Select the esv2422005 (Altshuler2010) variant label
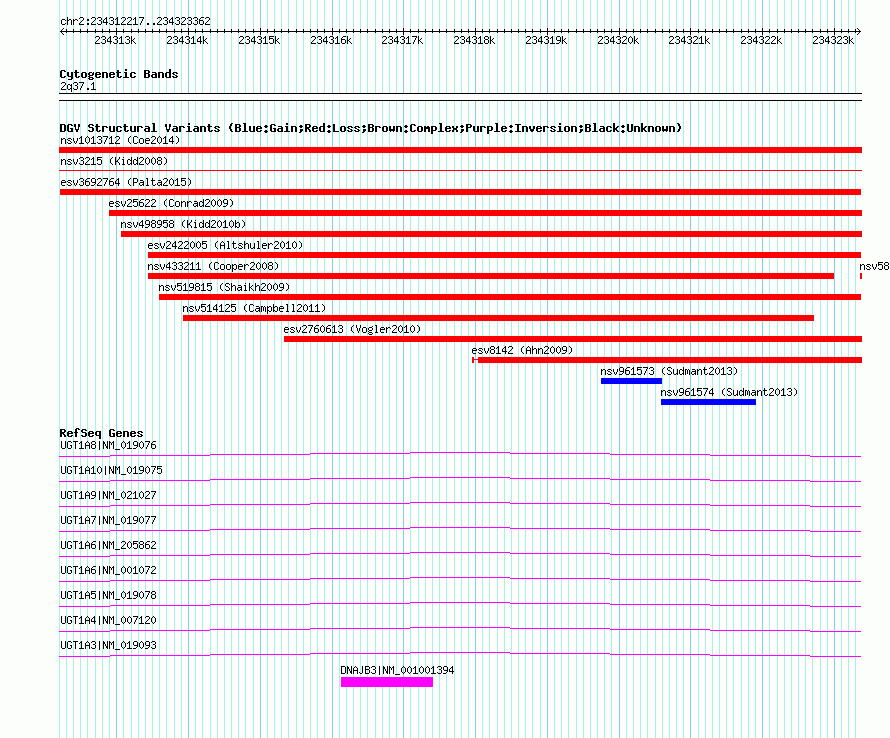Screen dimensions: 890x738 tap(225, 245)
